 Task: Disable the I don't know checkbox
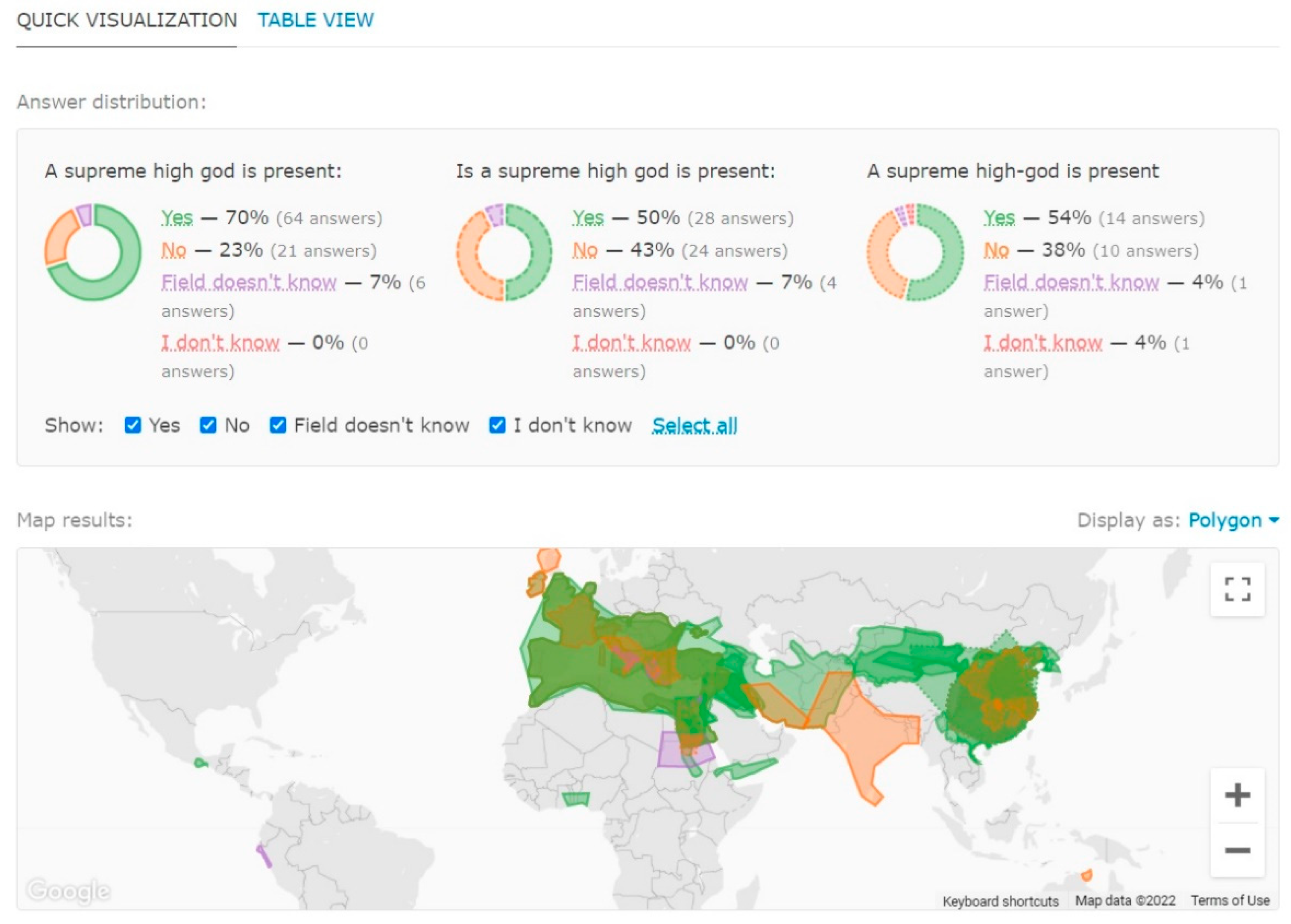[497, 425]
